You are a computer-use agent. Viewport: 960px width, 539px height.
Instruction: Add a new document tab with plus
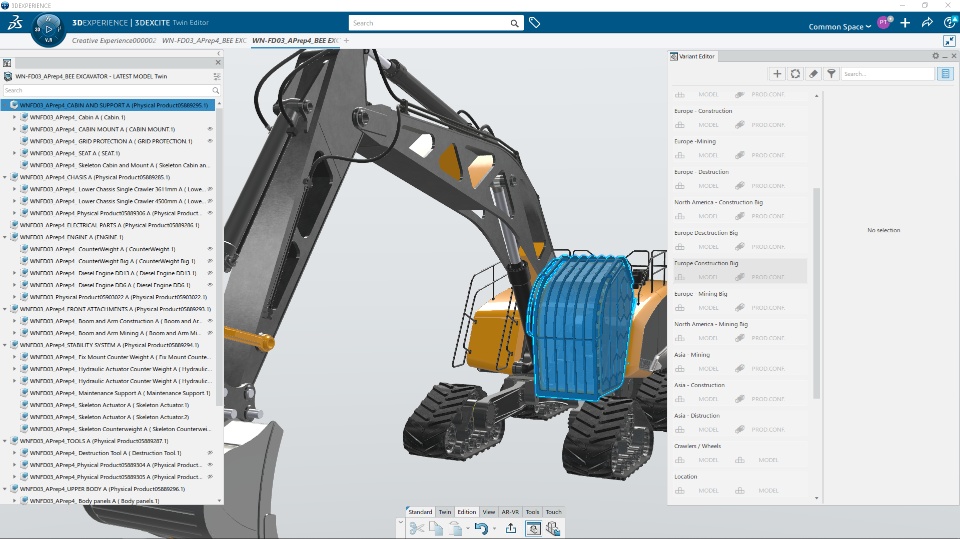point(347,40)
